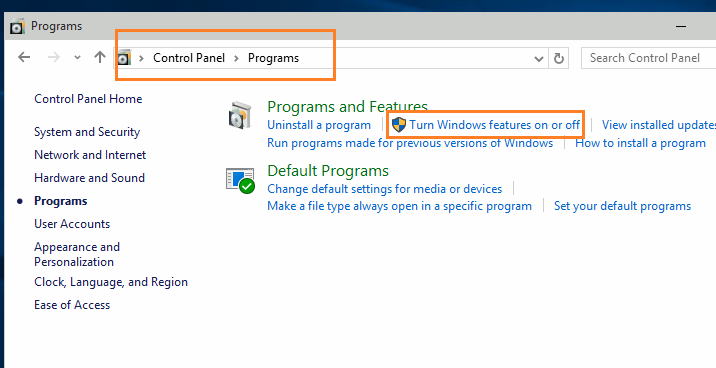
Task: Open the Default Programs heading
Action: 328,171
